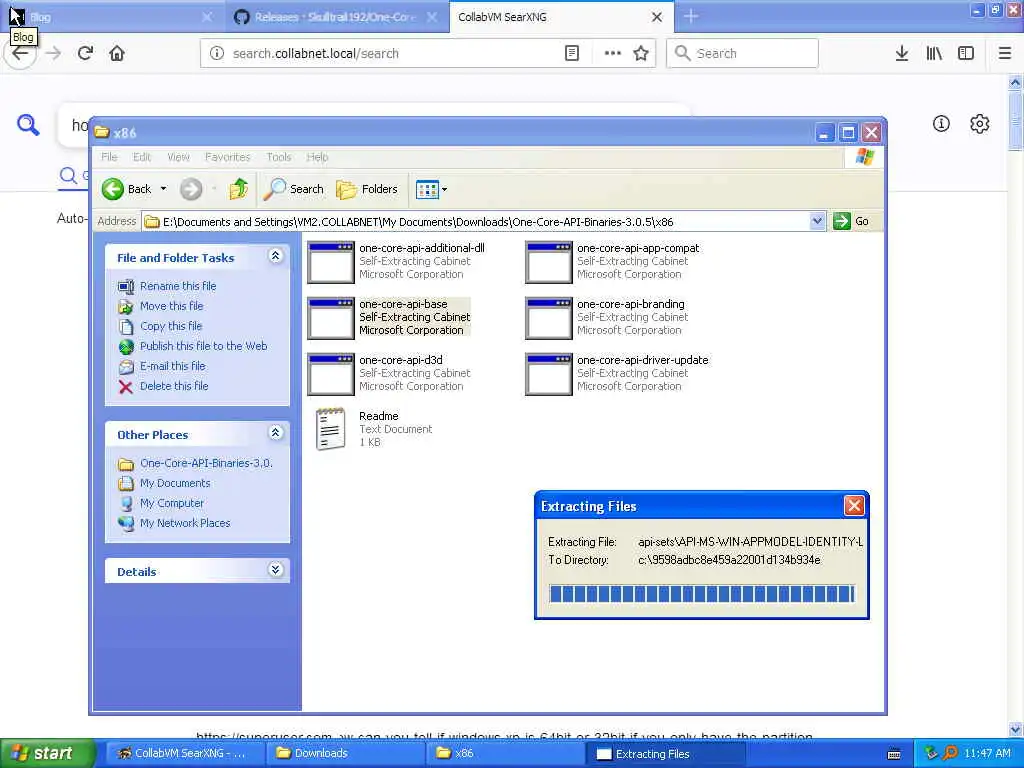Open Search in the Explorer toolbar
The image size is (1024, 768).
[293, 189]
